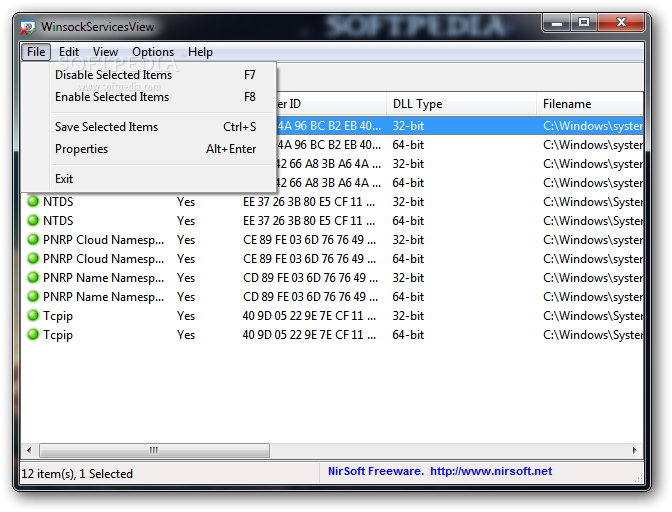Image resolution: width=672 pixels, height=512 pixels.
Task: Click green icon of 32-bit PNRP Name row
Action: point(33,277)
